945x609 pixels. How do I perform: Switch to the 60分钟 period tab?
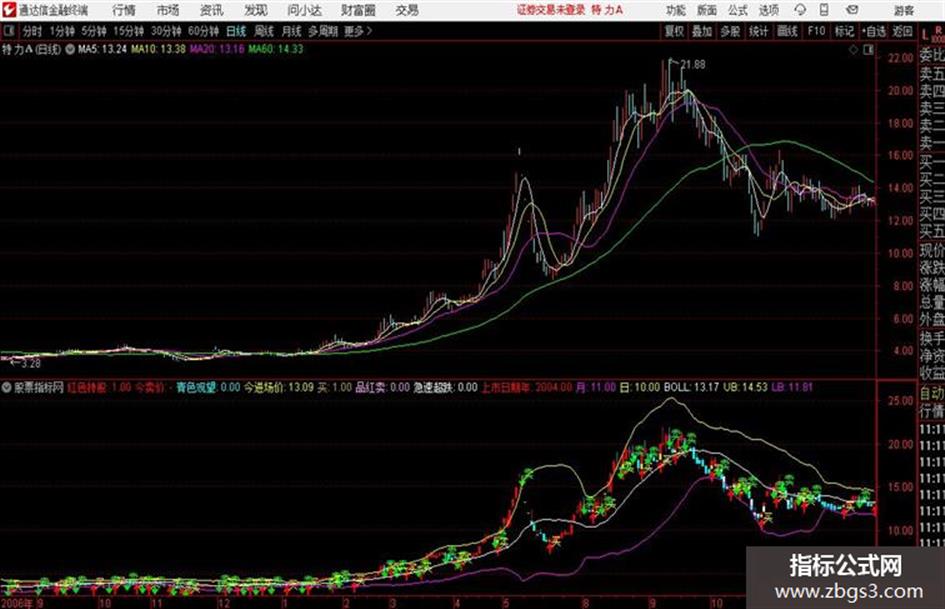click(x=204, y=31)
